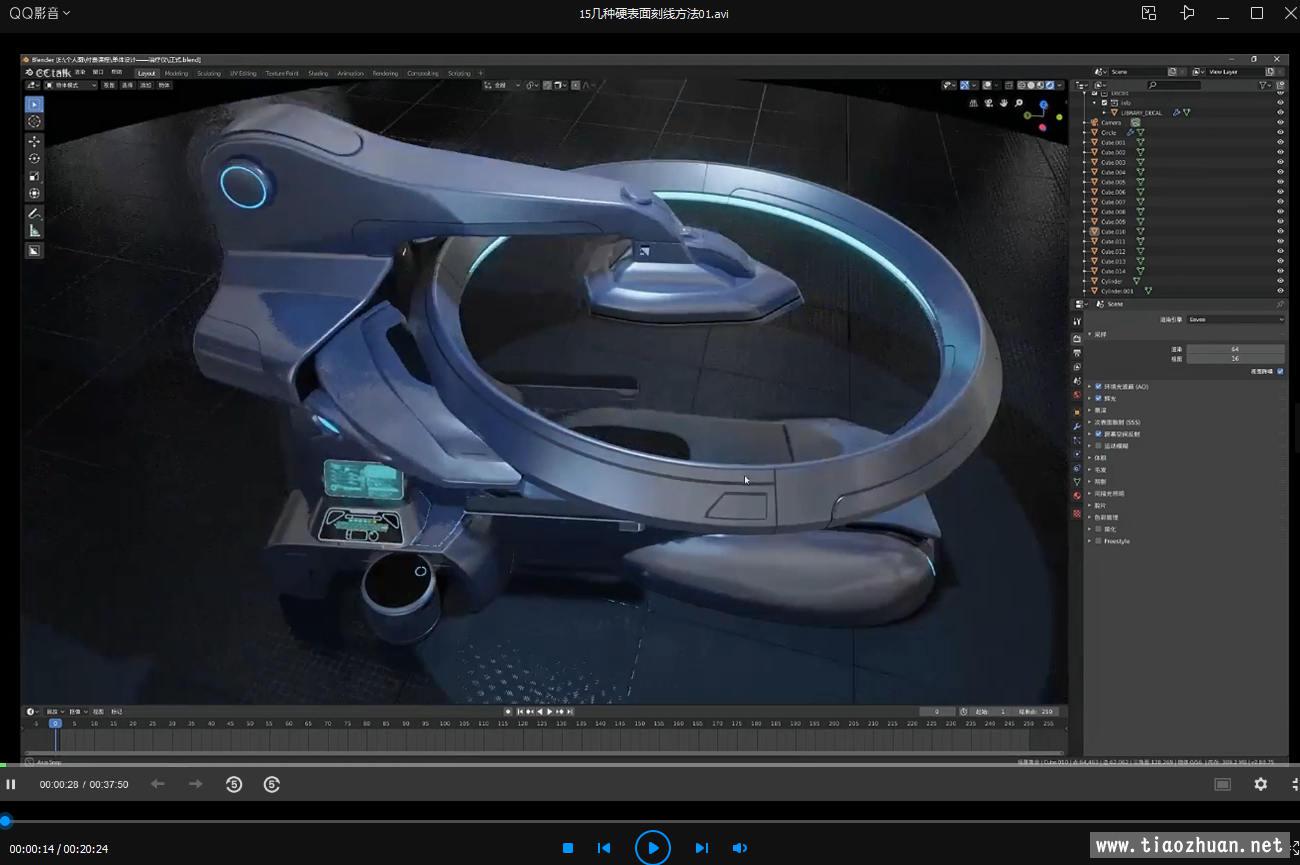
Task: Click the viewport samples field showing 16
Action: pos(1235,358)
